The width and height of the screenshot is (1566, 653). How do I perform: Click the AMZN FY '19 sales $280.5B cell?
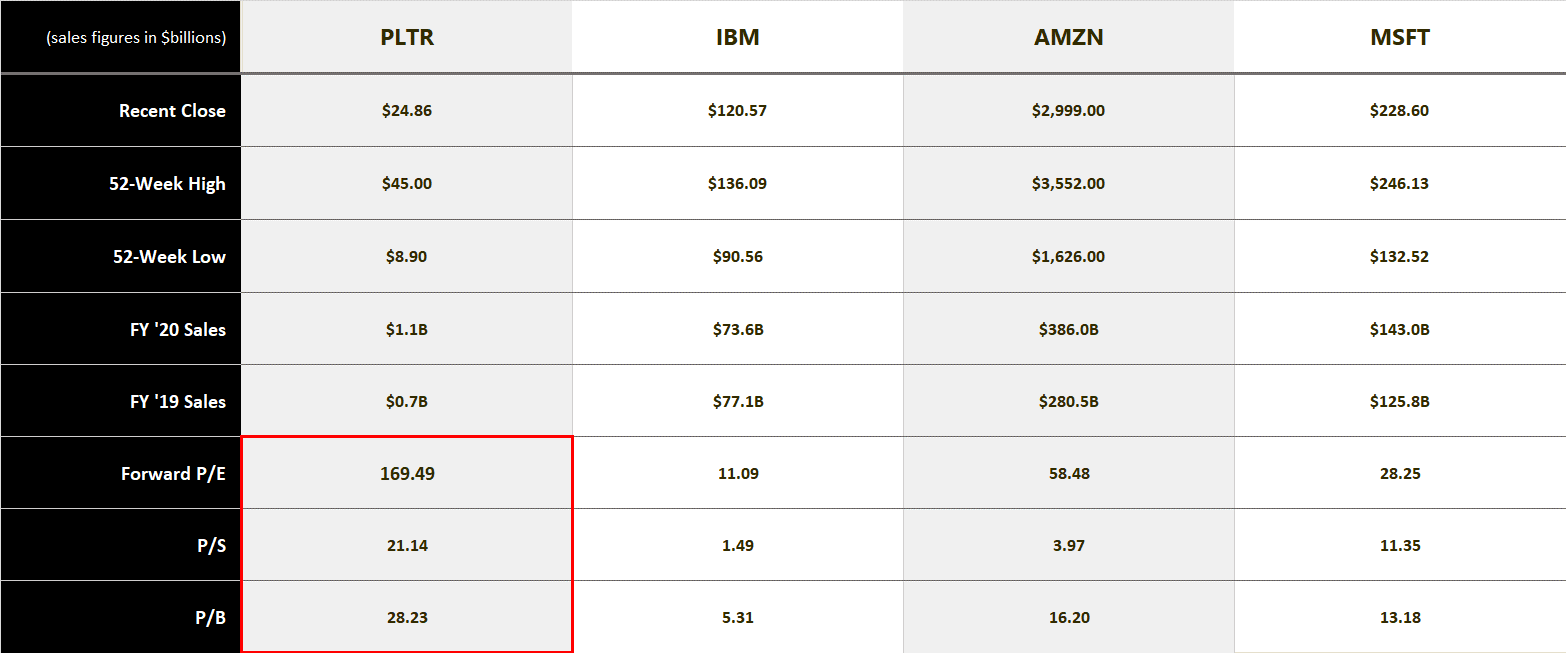point(1068,402)
